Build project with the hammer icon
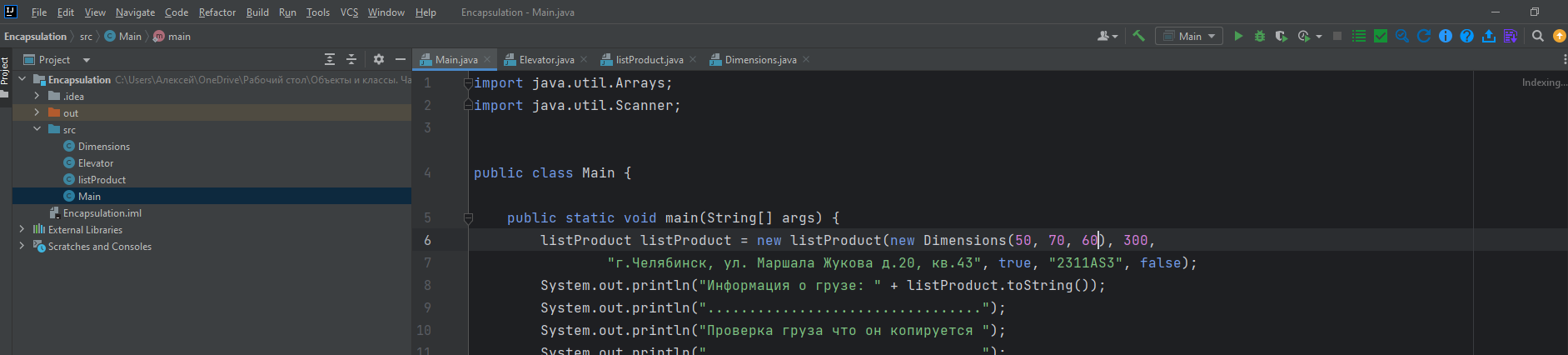This screenshot has width=1568, height=355. [1138, 36]
